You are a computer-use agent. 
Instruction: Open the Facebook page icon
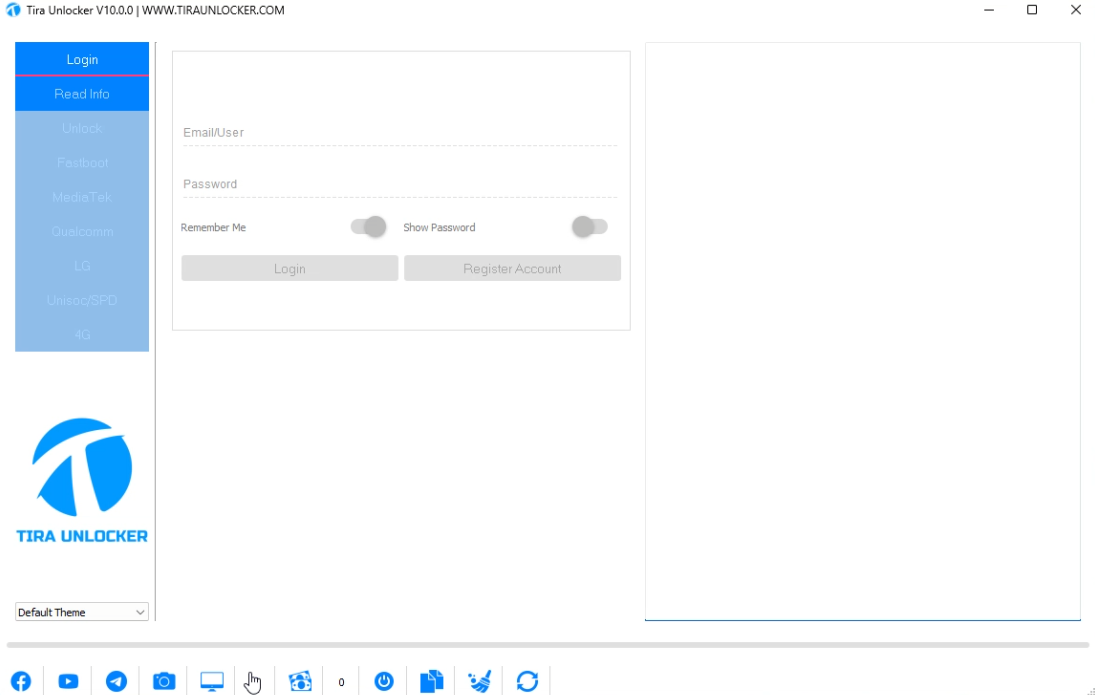(21, 681)
